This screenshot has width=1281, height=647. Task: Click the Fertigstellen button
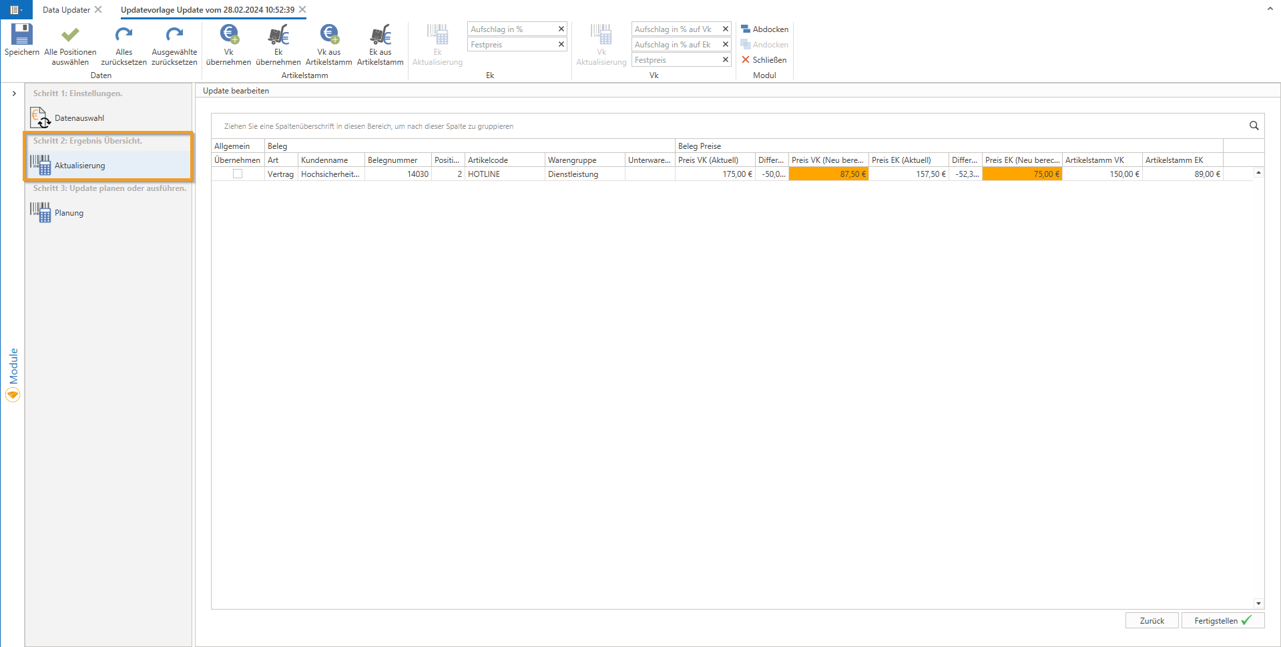pyautogui.click(x=1222, y=621)
